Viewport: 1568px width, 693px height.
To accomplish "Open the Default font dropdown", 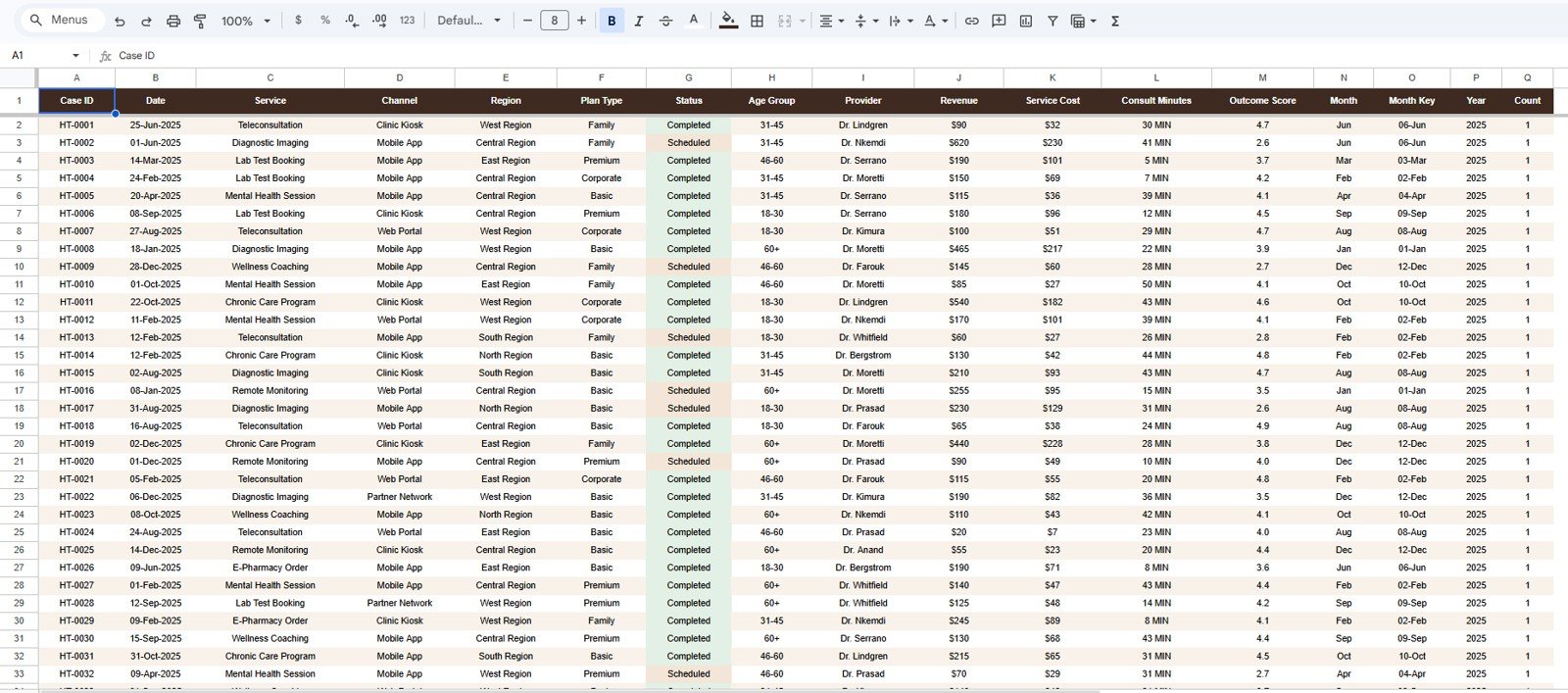I will click(468, 21).
